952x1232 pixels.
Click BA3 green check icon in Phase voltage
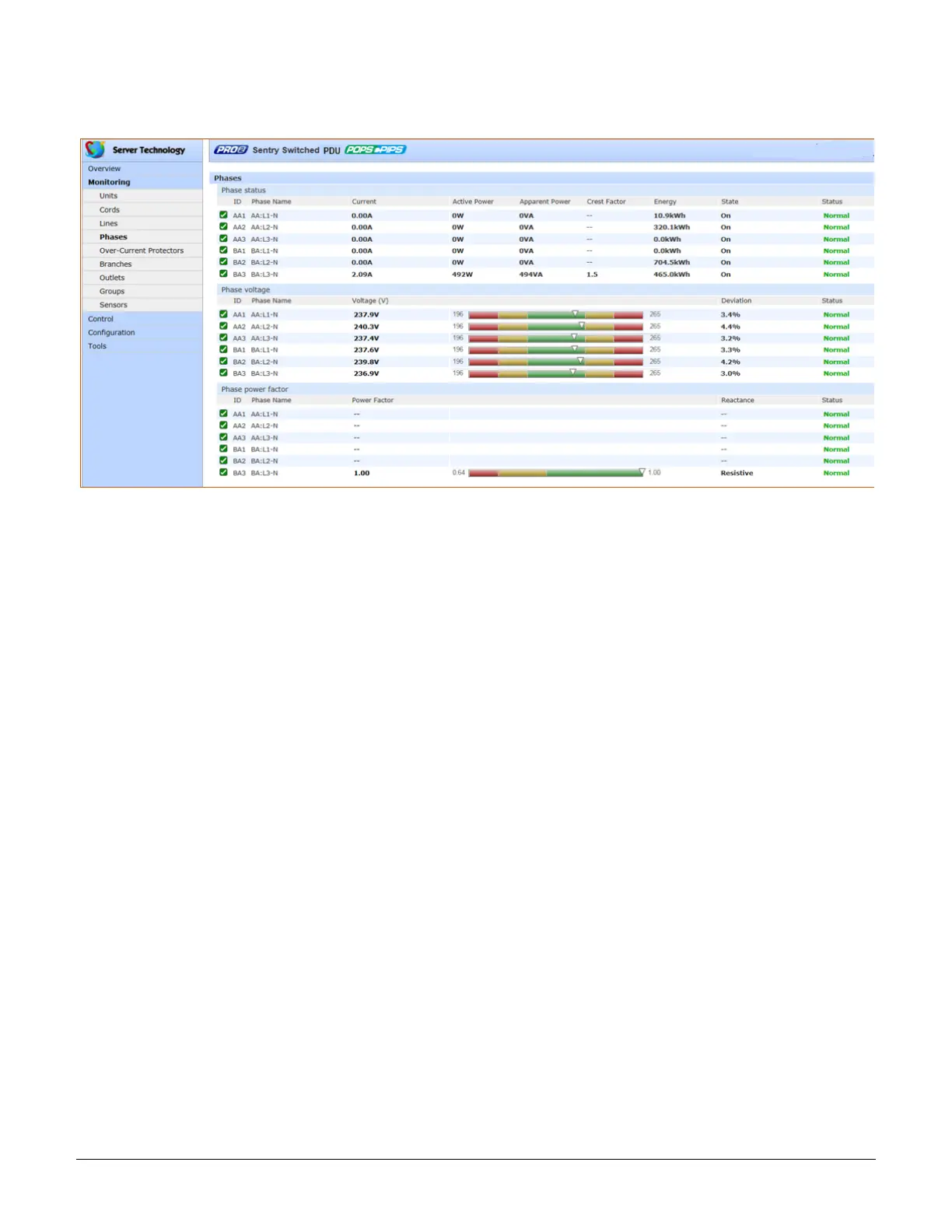(224, 373)
